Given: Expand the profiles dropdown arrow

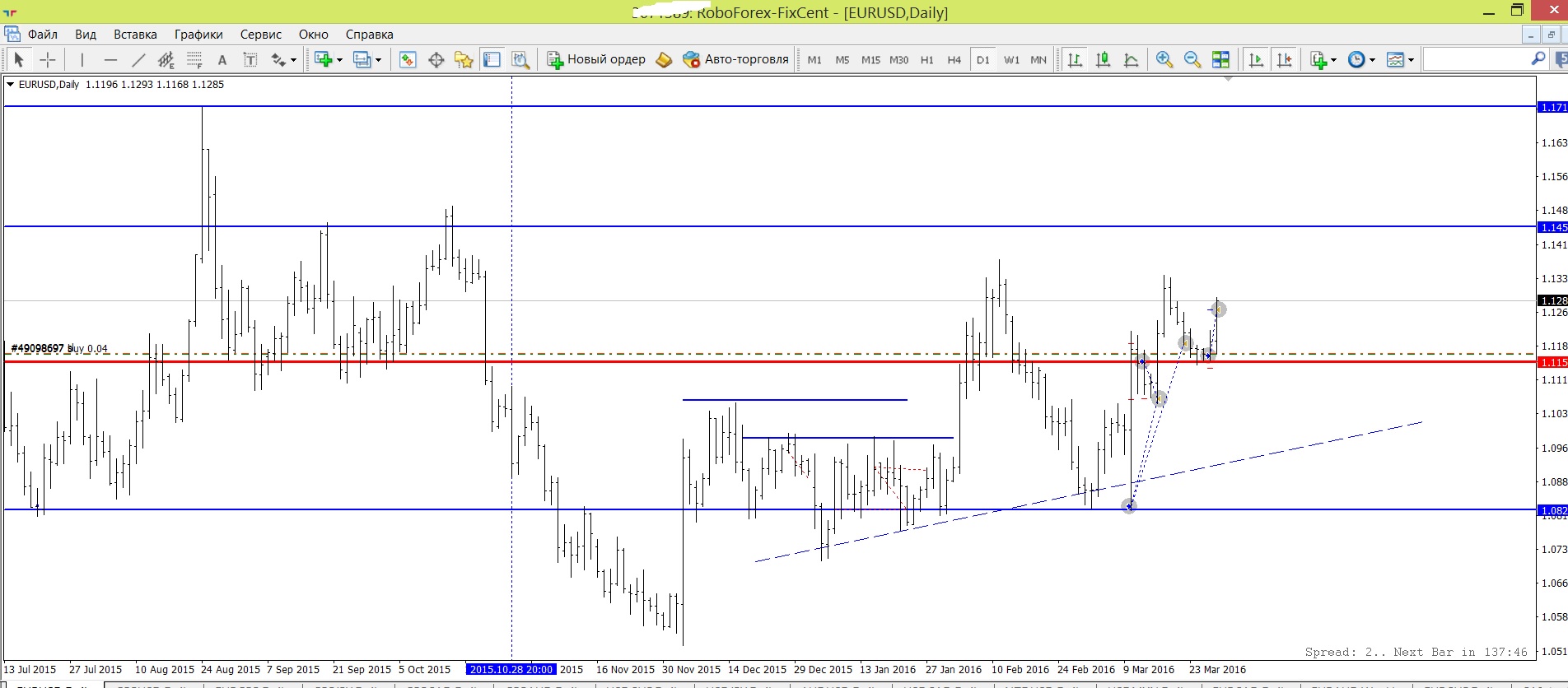Looking at the screenshot, I should 378,60.
